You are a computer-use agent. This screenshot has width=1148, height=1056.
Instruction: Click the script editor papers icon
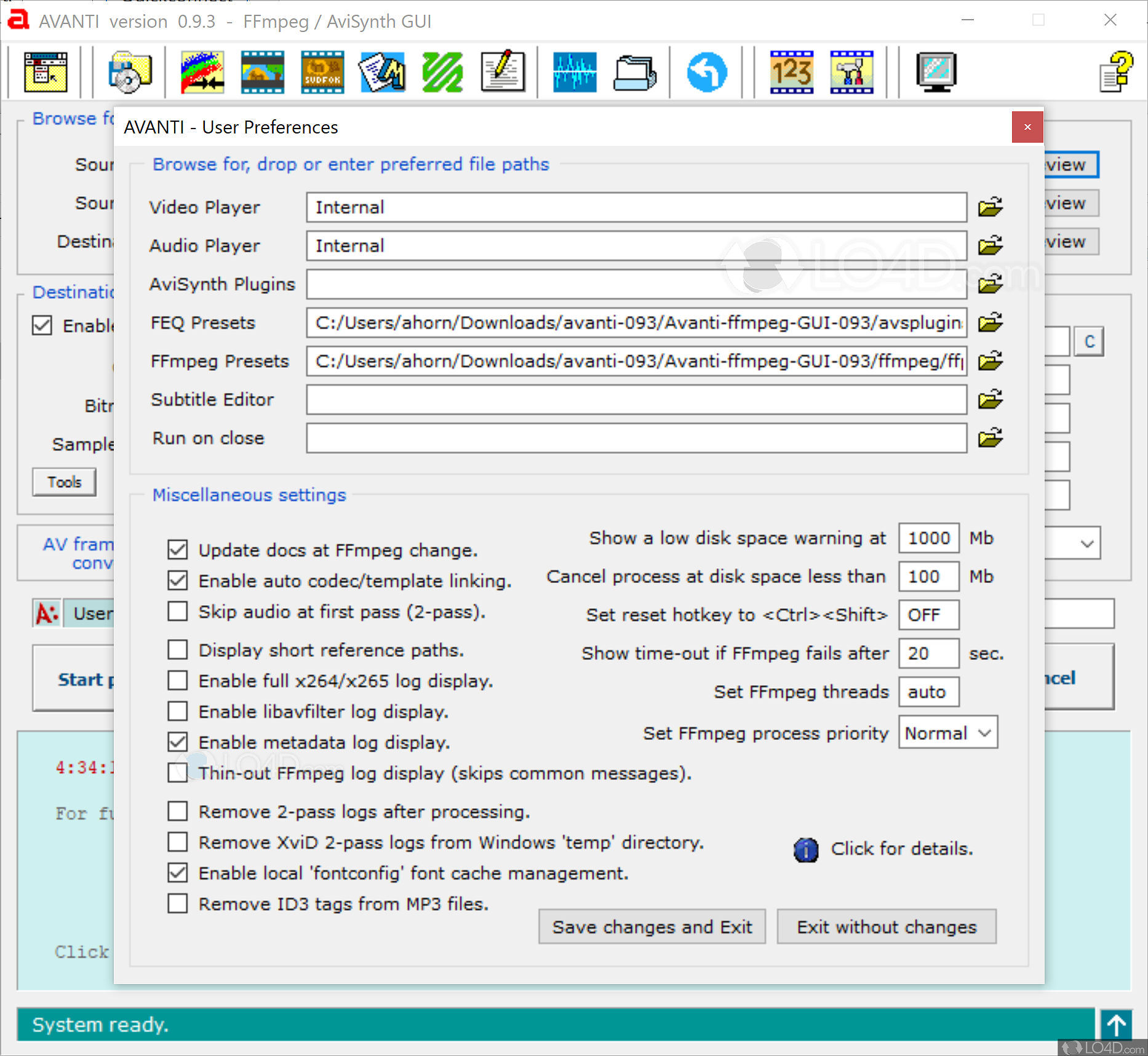pos(383,73)
